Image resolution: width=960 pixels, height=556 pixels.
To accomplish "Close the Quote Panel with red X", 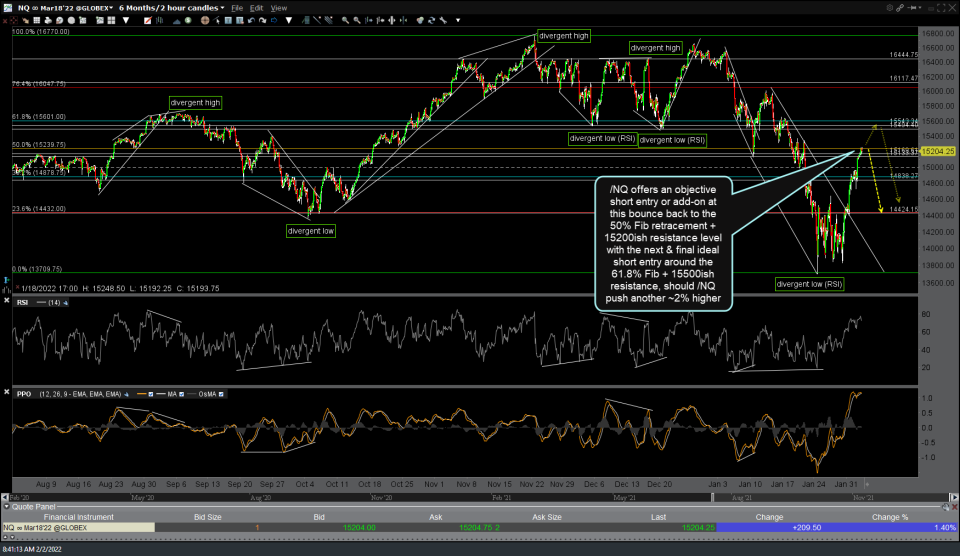I will click(954, 507).
